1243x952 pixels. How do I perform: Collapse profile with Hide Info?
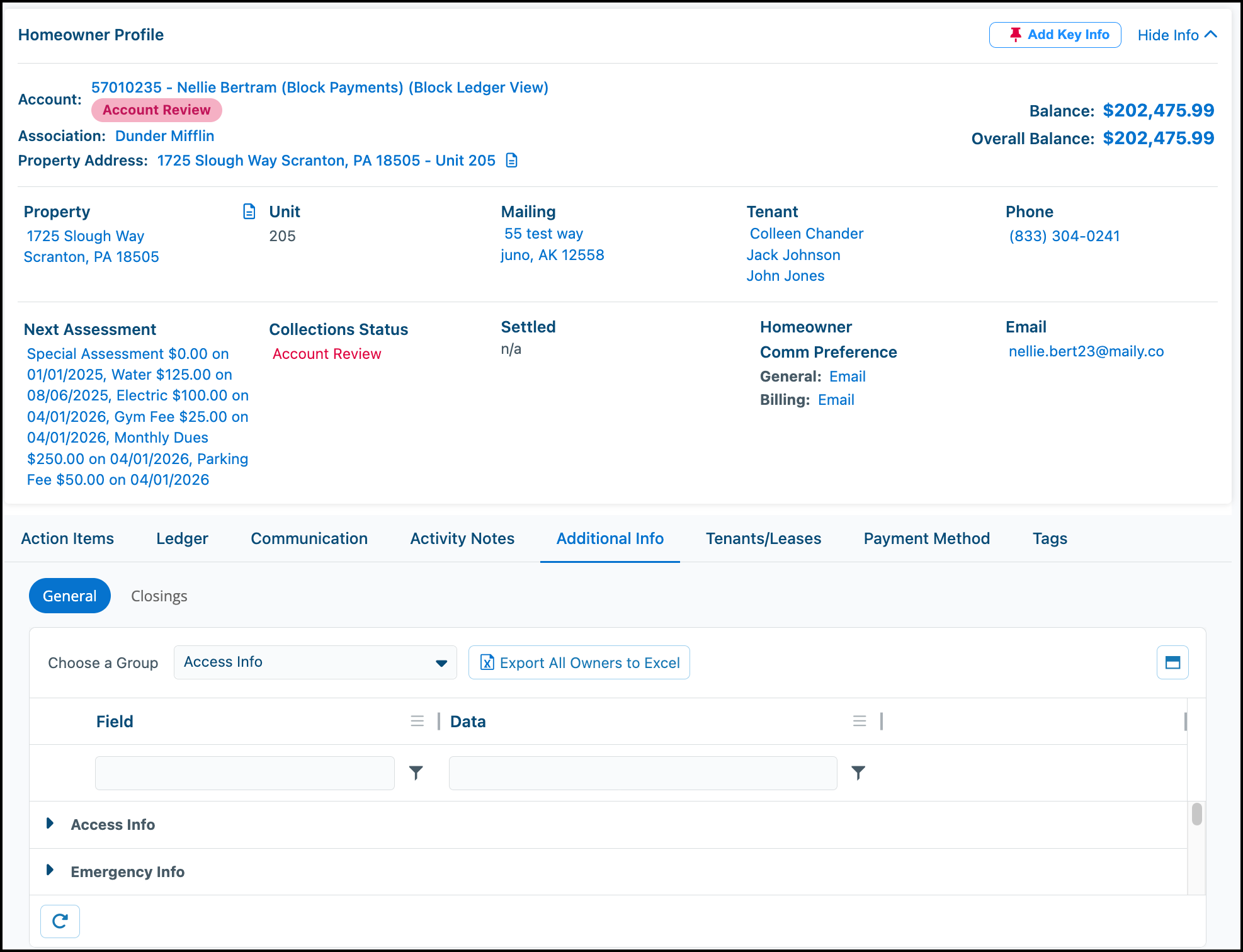[1177, 35]
